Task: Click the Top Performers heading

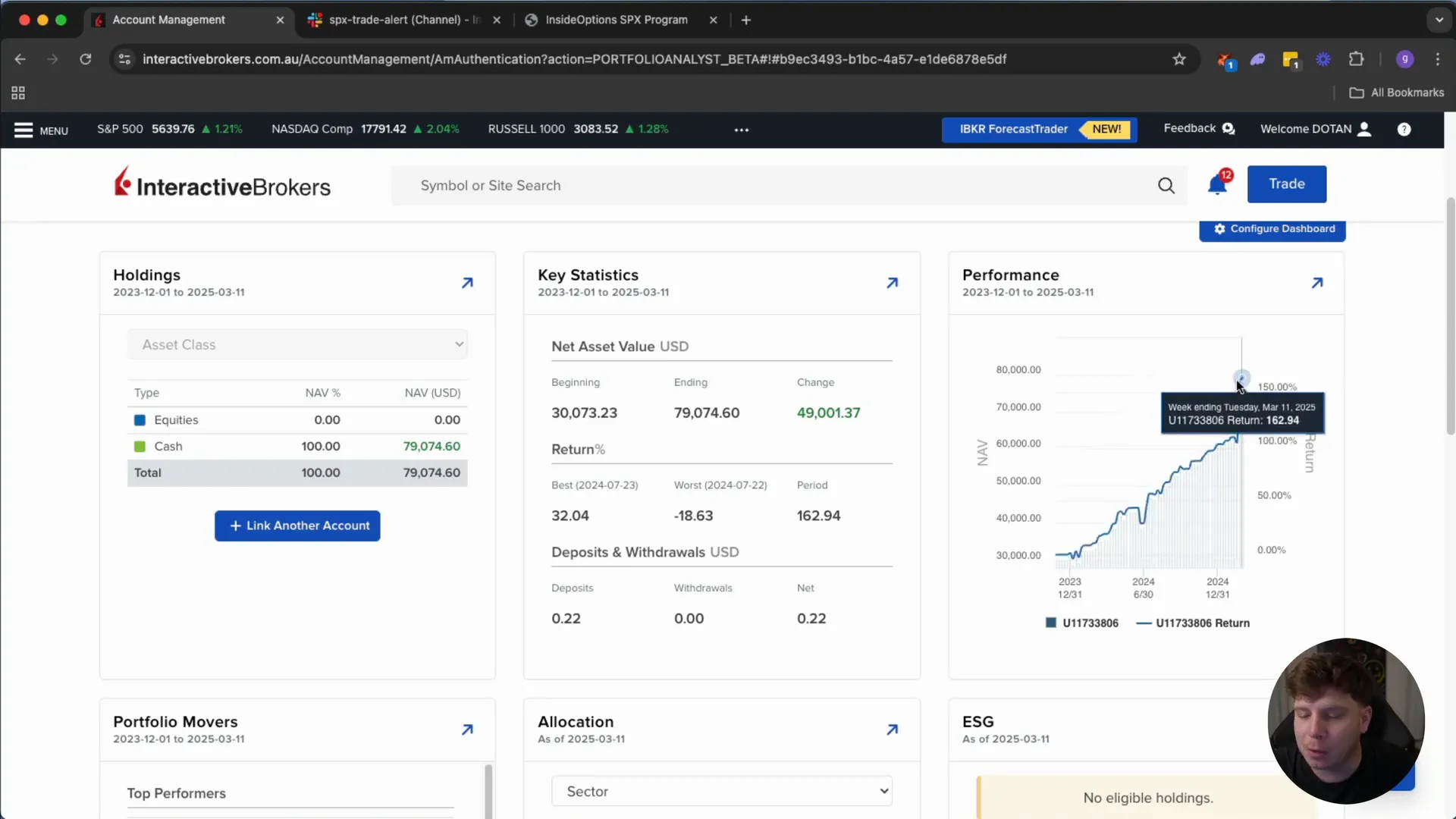Action: coord(176,793)
